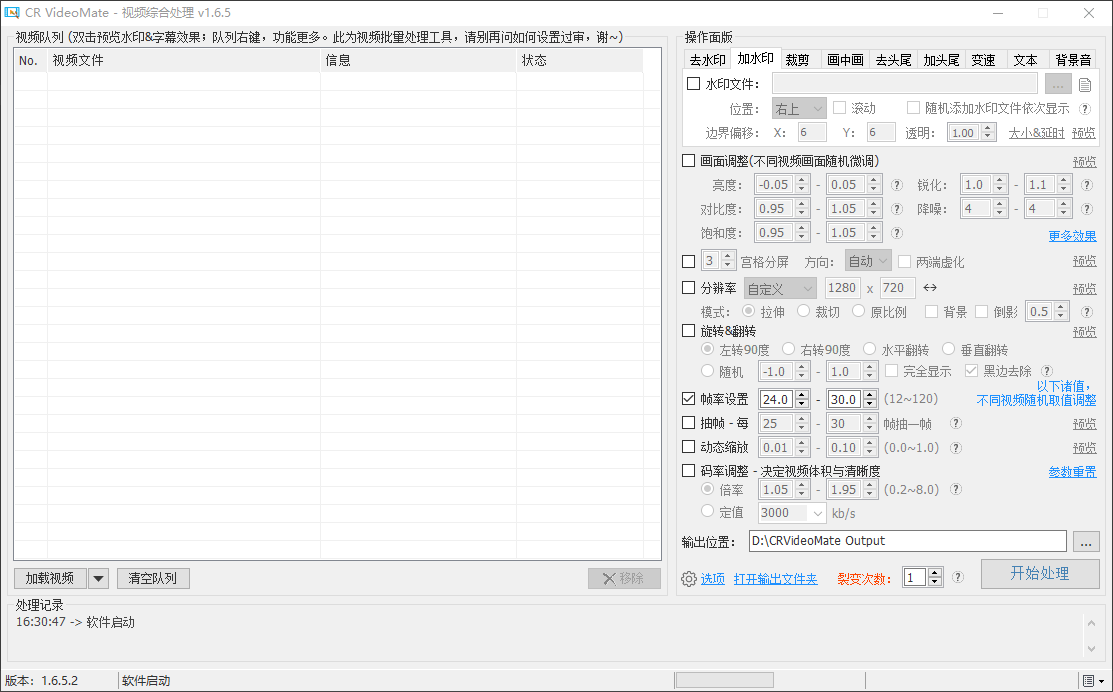Open the 定值 bitrate dropdown showing 3000
This screenshot has height=692, width=1113.
tap(792, 513)
